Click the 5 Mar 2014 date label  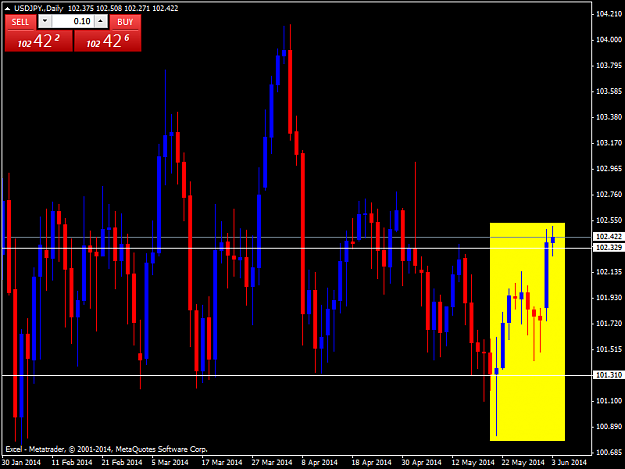[x=170, y=462]
